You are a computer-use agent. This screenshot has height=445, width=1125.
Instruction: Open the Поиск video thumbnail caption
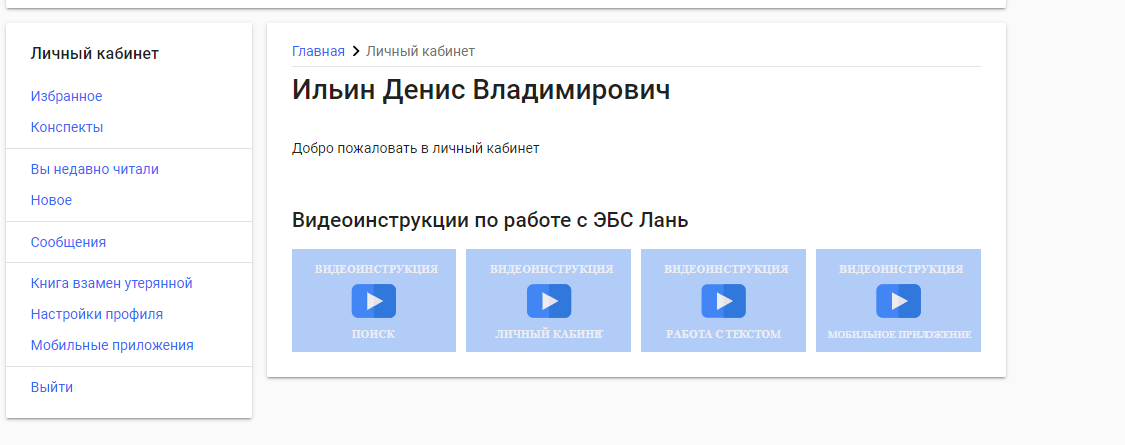(x=373, y=334)
